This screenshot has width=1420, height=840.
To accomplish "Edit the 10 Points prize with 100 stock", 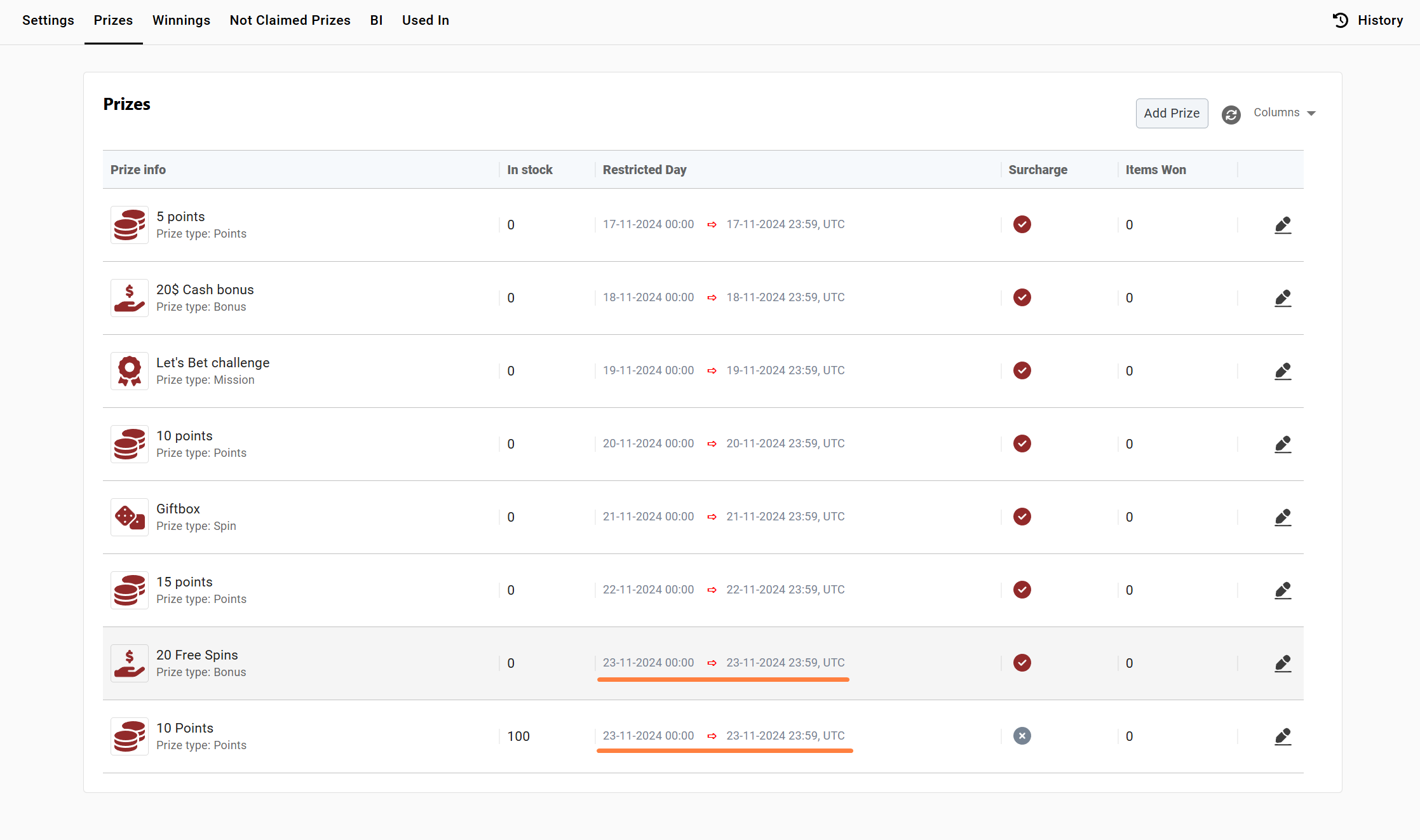I will point(1283,736).
